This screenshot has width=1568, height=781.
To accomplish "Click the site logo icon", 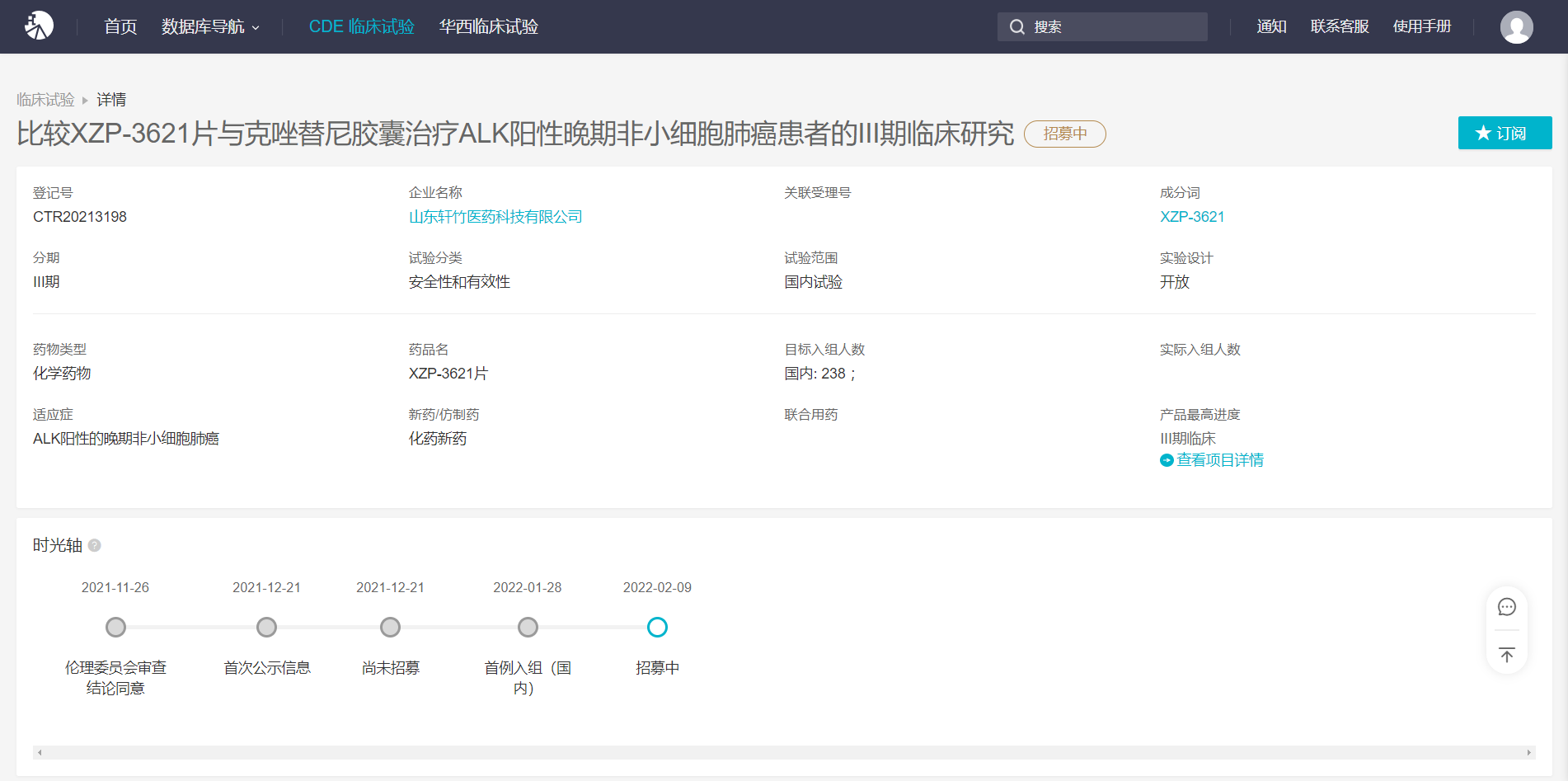I will click(39, 26).
